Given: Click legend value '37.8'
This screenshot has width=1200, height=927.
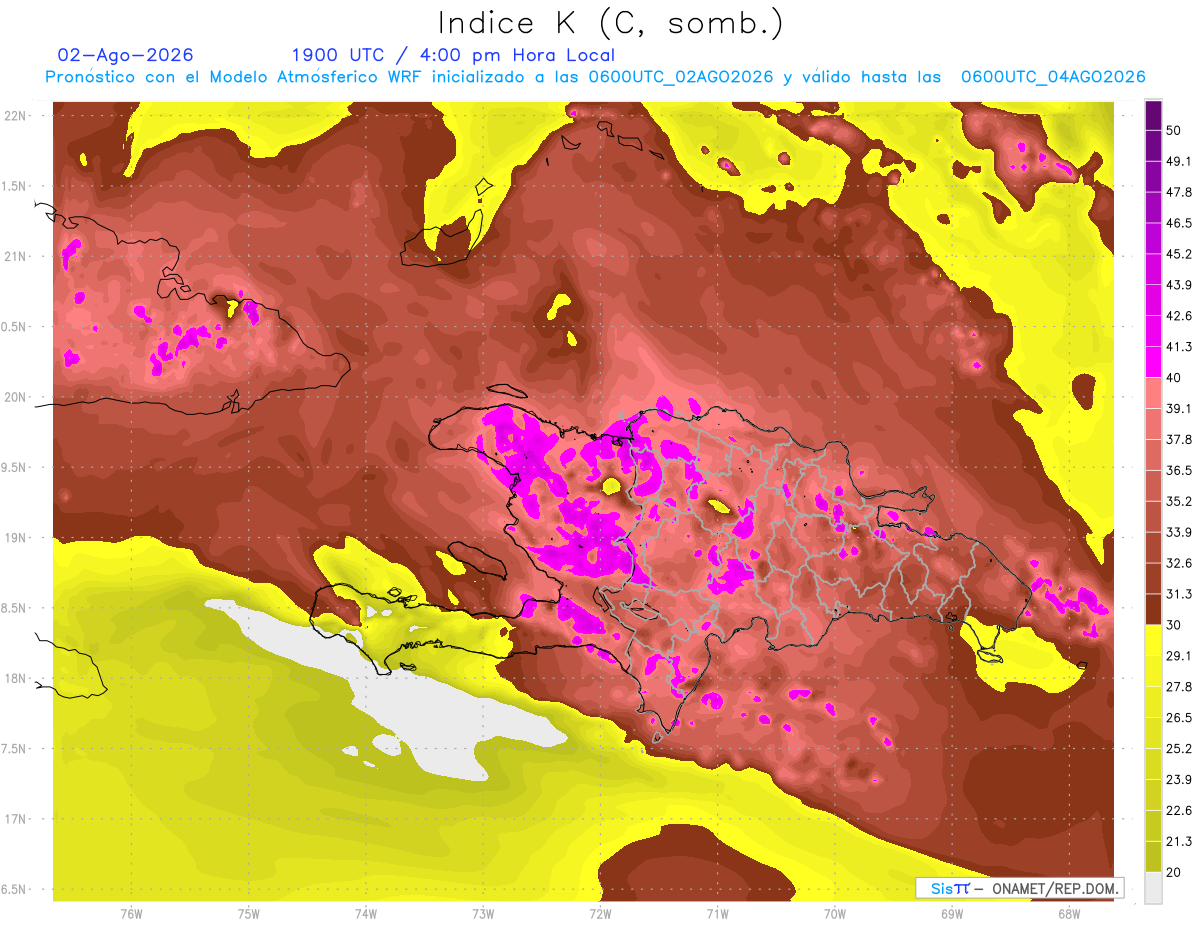Looking at the screenshot, I should pos(1178,440).
